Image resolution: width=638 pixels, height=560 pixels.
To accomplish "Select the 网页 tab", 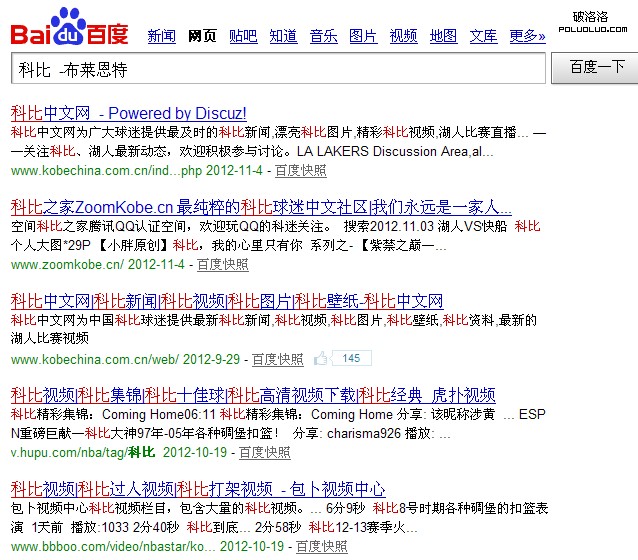I will click(202, 36).
